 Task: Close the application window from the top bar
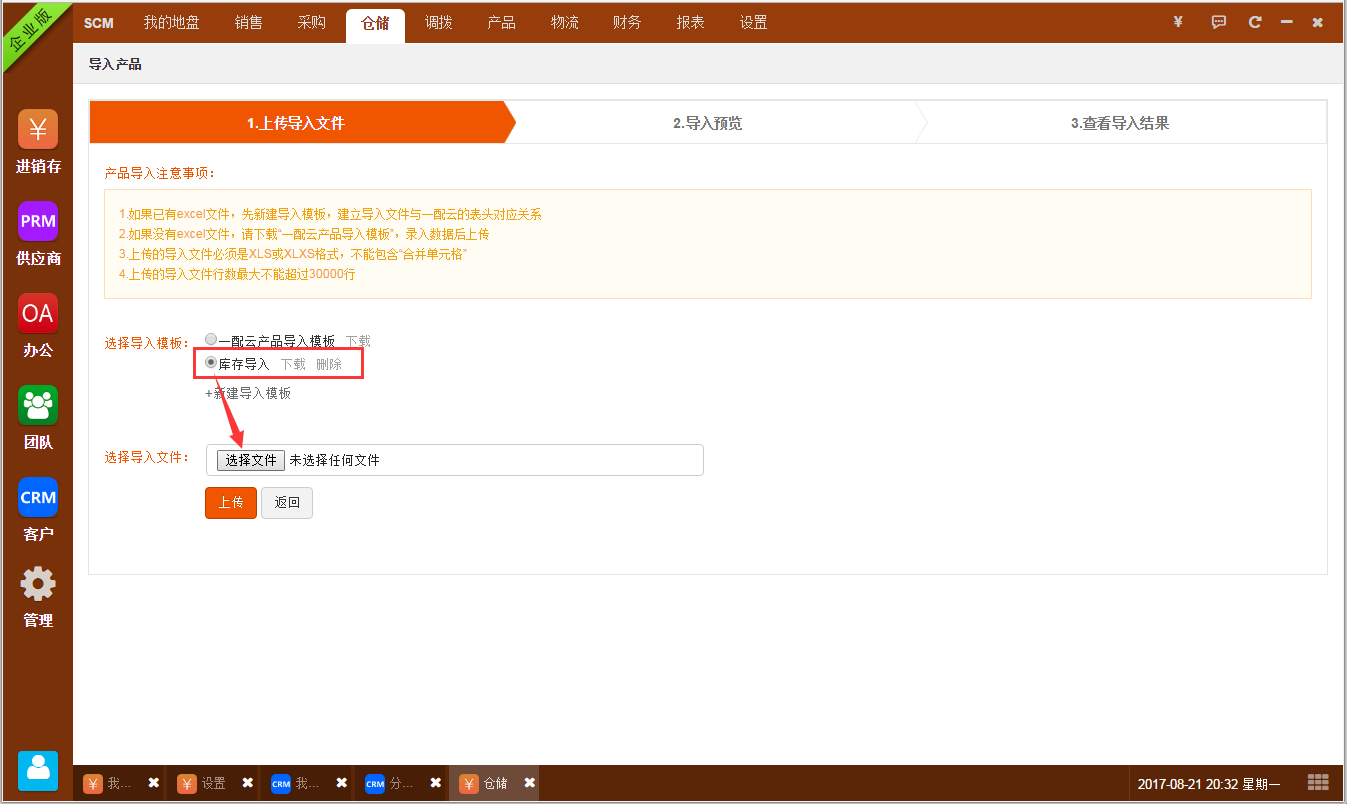point(1318,22)
